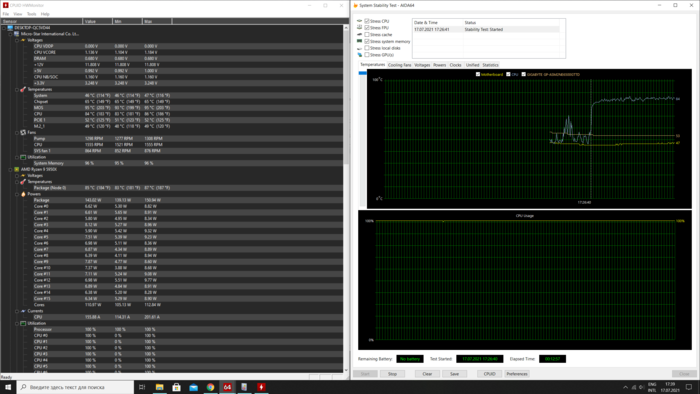Collapse the Fans group

pos(17,133)
